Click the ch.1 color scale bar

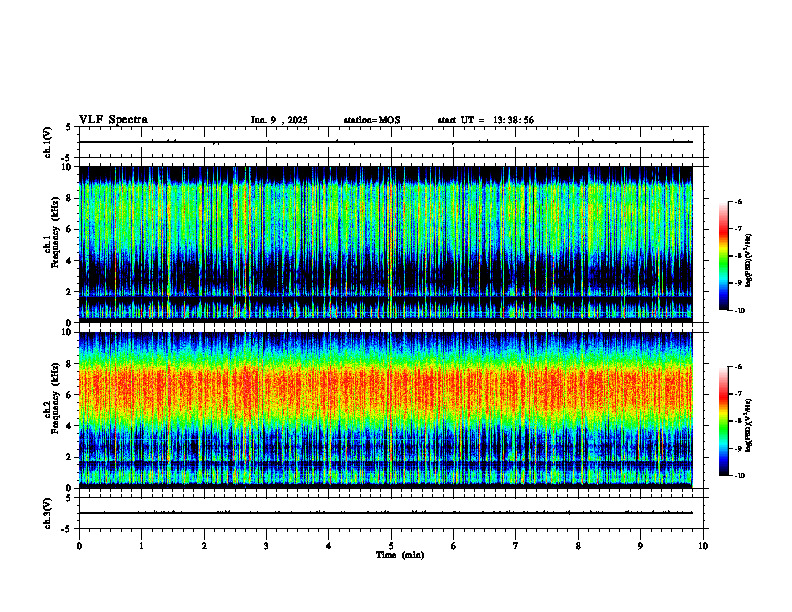pyautogui.click(x=724, y=256)
